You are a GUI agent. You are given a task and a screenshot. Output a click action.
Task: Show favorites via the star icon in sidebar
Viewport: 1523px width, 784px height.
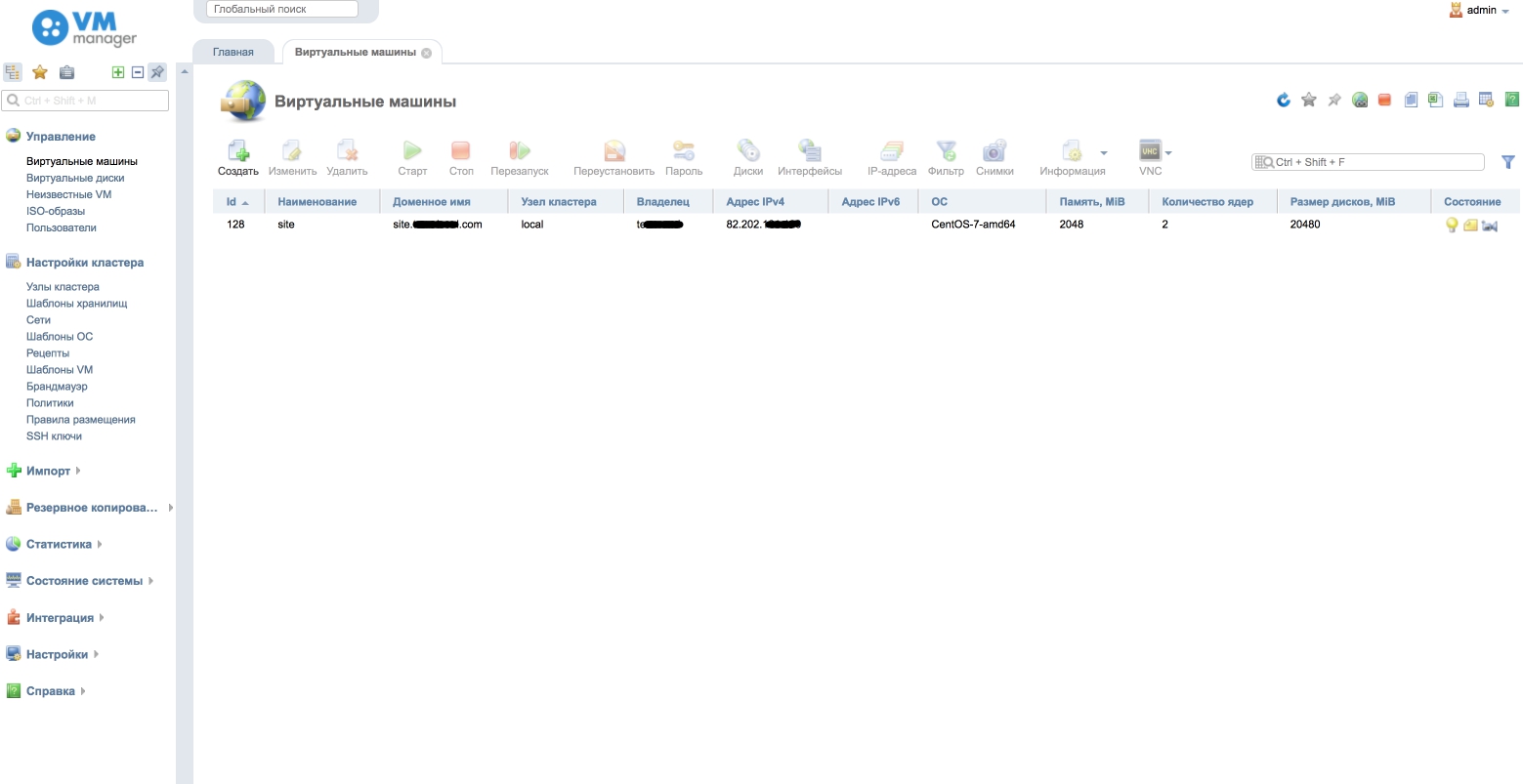40,72
